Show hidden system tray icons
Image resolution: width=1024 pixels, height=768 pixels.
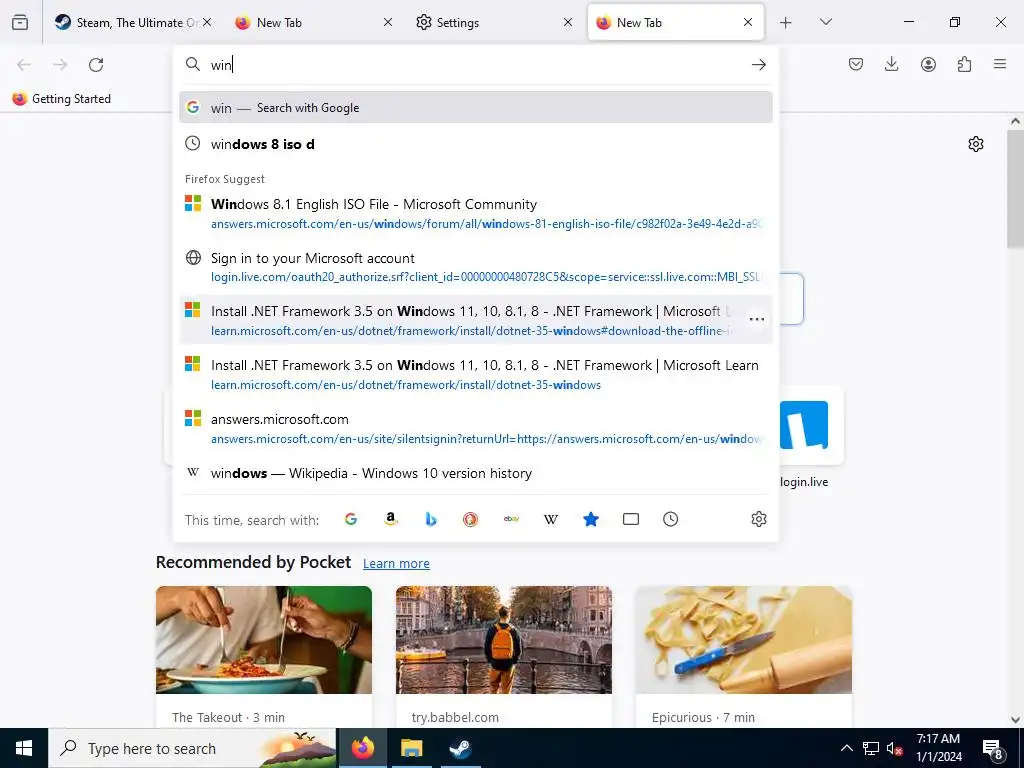tap(846, 748)
